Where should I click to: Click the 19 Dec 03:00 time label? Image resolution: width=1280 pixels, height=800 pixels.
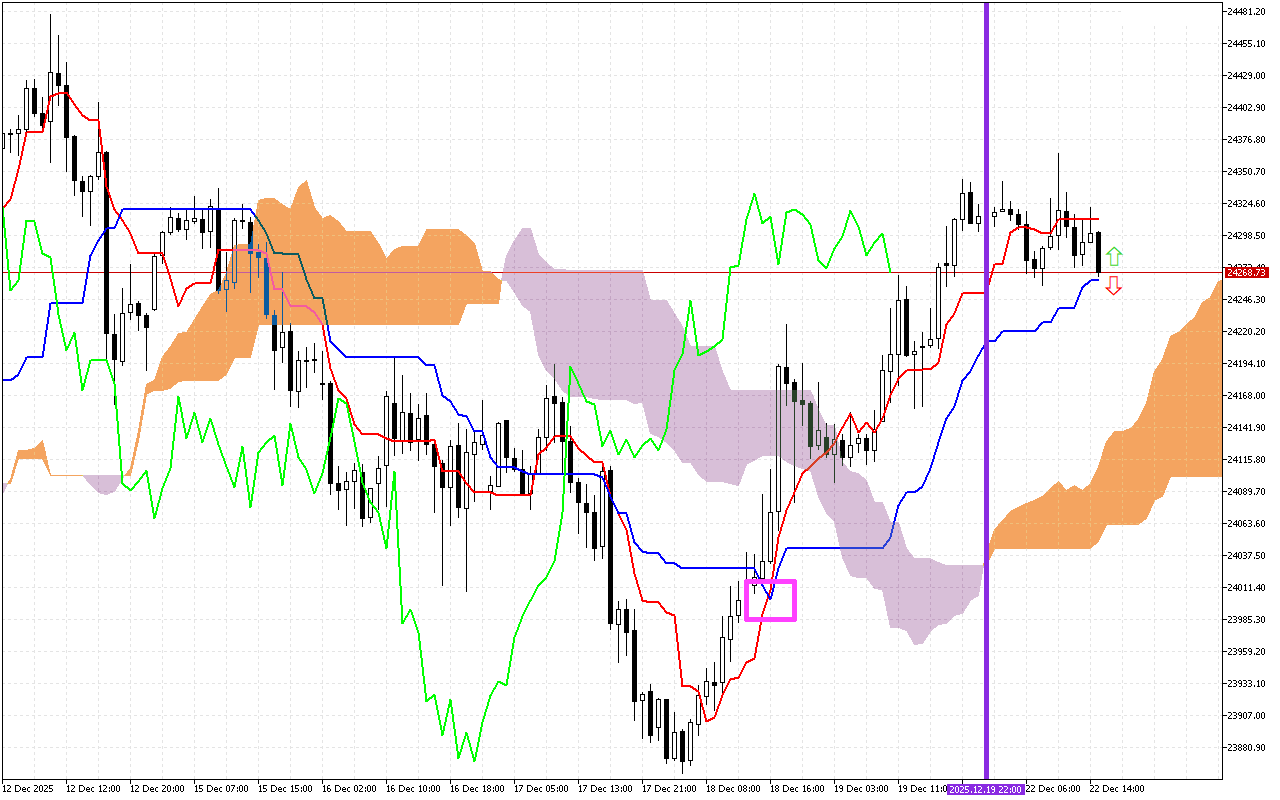[x=860, y=789]
